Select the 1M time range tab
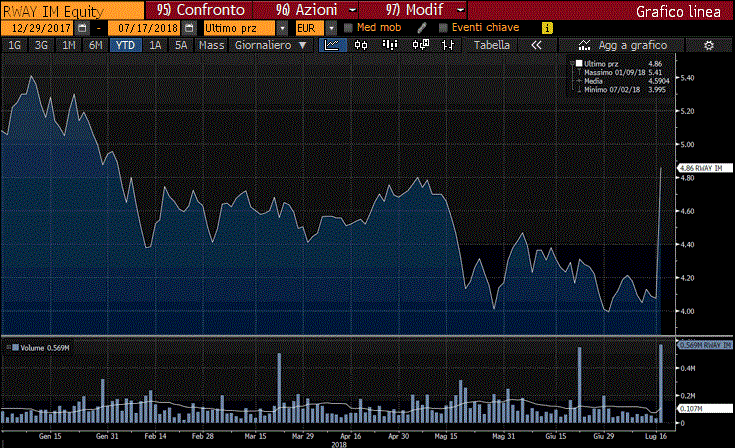Screen dimensions: 735x448 coord(68,45)
